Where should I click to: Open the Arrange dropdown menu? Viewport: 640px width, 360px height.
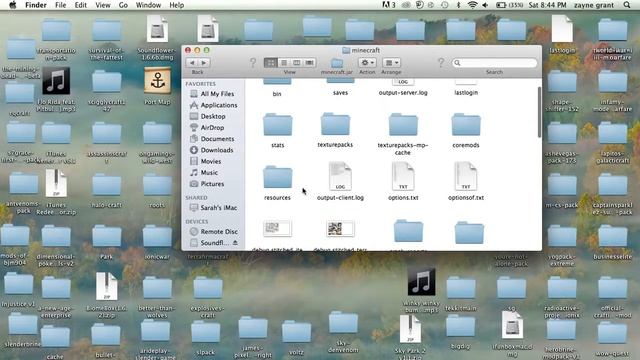point(391,62)
